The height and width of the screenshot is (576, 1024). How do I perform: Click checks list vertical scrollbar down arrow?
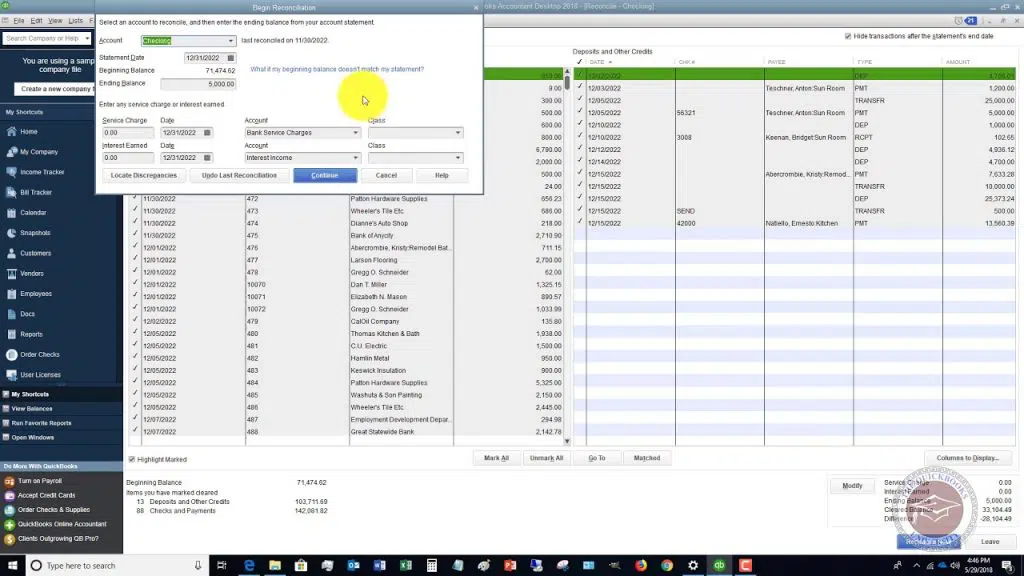(567, 441)
